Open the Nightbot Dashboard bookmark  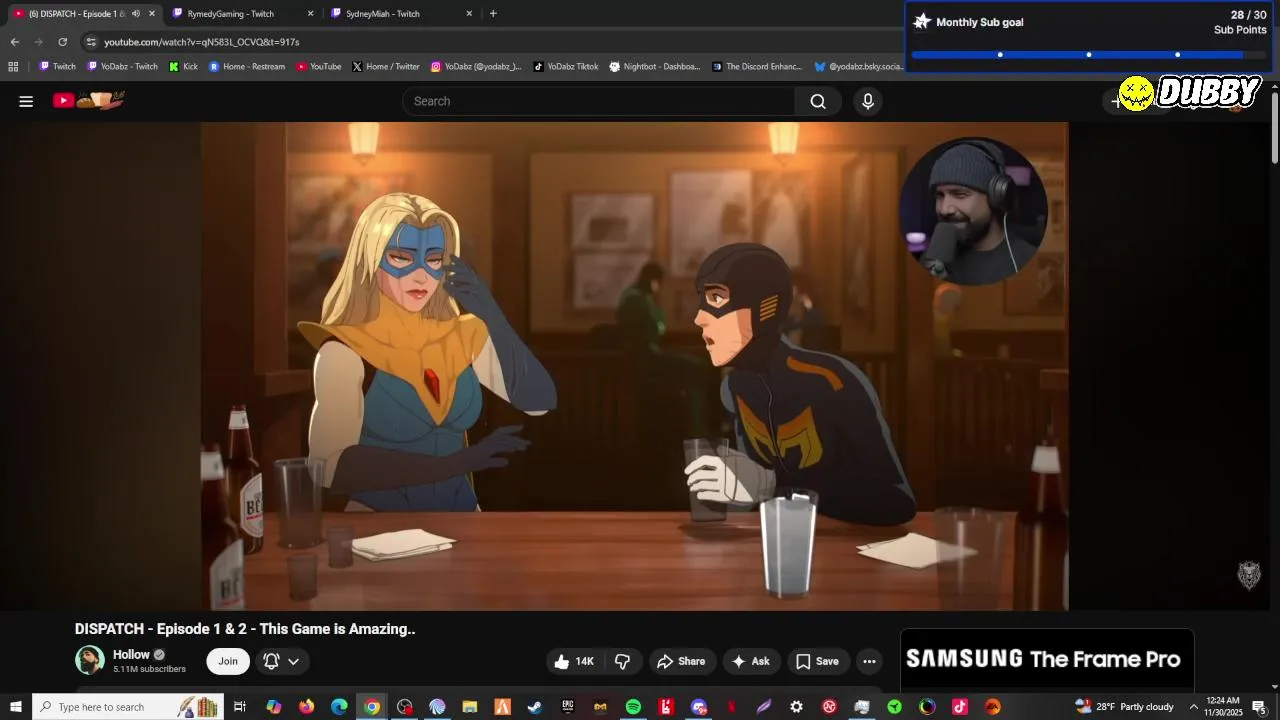coord(655,67)
